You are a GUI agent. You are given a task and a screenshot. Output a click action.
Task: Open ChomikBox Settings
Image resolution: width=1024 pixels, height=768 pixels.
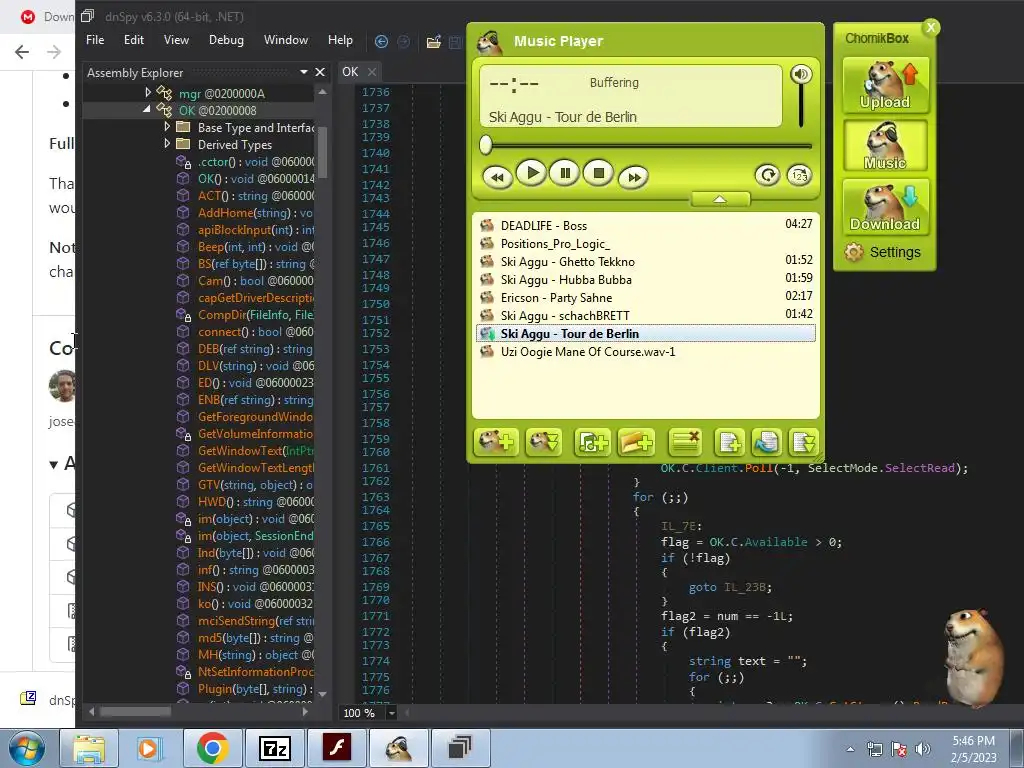[883, 252]
